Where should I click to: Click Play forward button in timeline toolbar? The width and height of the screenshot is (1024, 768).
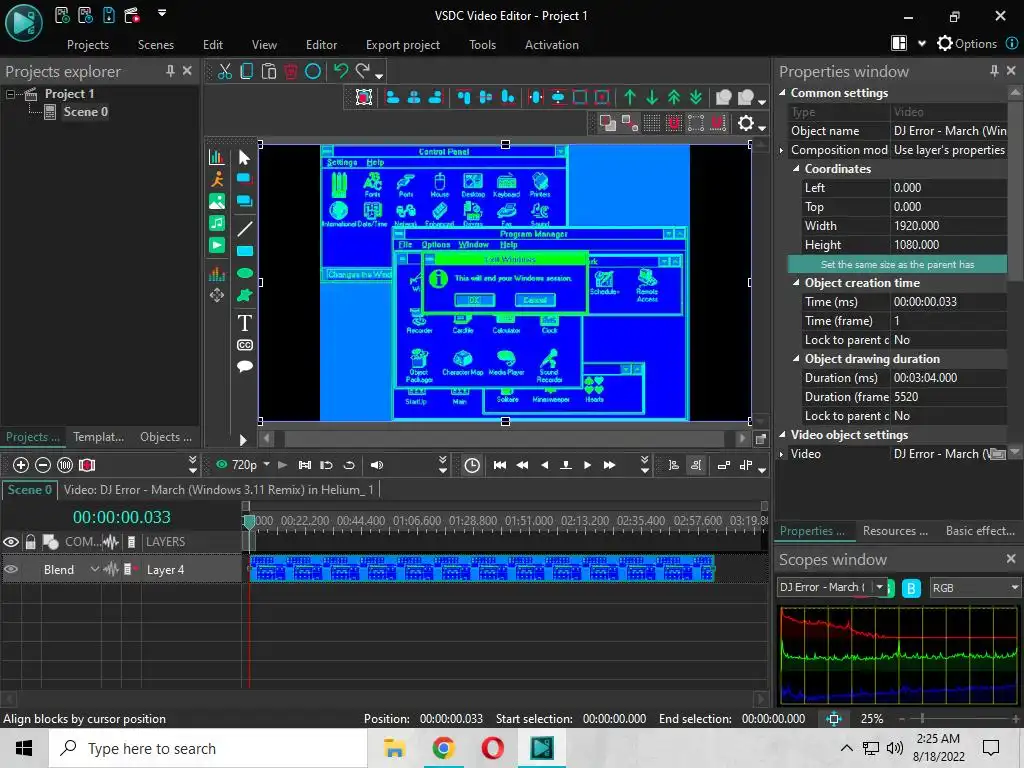click(x=587, y=465)
